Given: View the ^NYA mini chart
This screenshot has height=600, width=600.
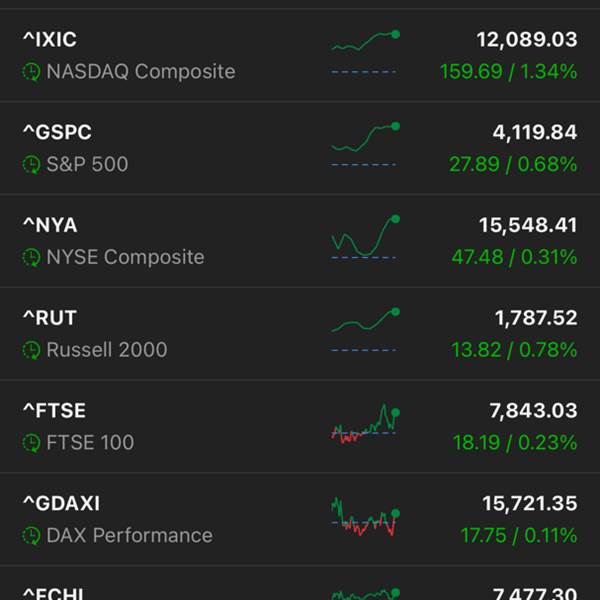Looking at the screenshot, I should pyautogui.click(x=365, y=237).
